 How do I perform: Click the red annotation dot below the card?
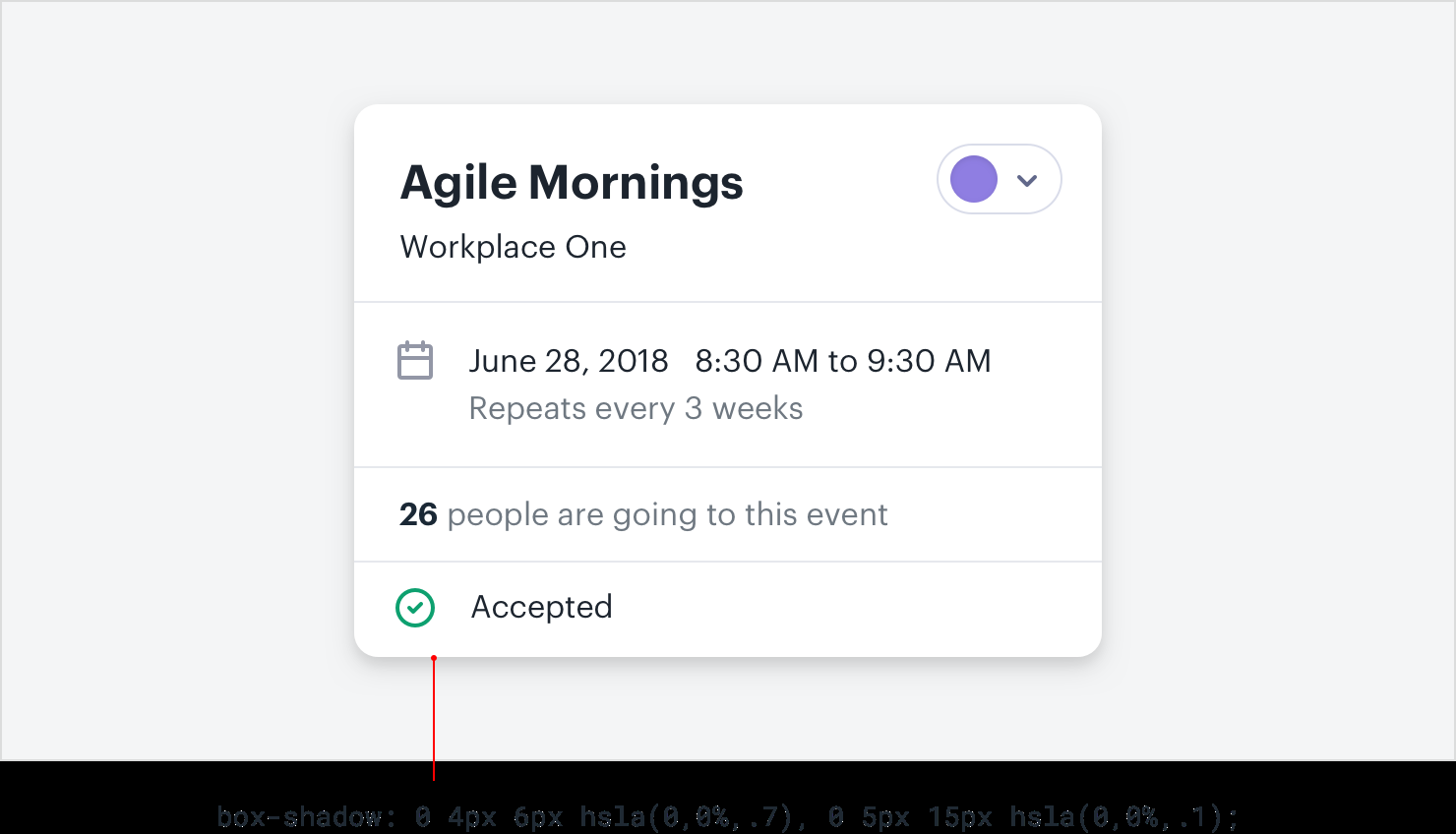[x=434, y=658]
